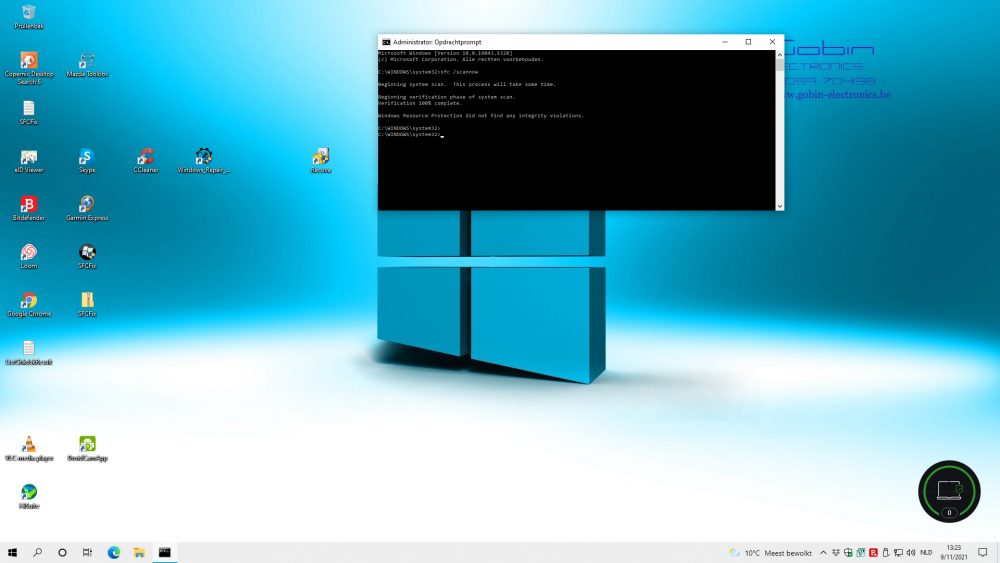Select the Copernic Desktop Search 6 shortcut
The height and width of the screenshot is (563, 1000).
[x=29, y=61]
